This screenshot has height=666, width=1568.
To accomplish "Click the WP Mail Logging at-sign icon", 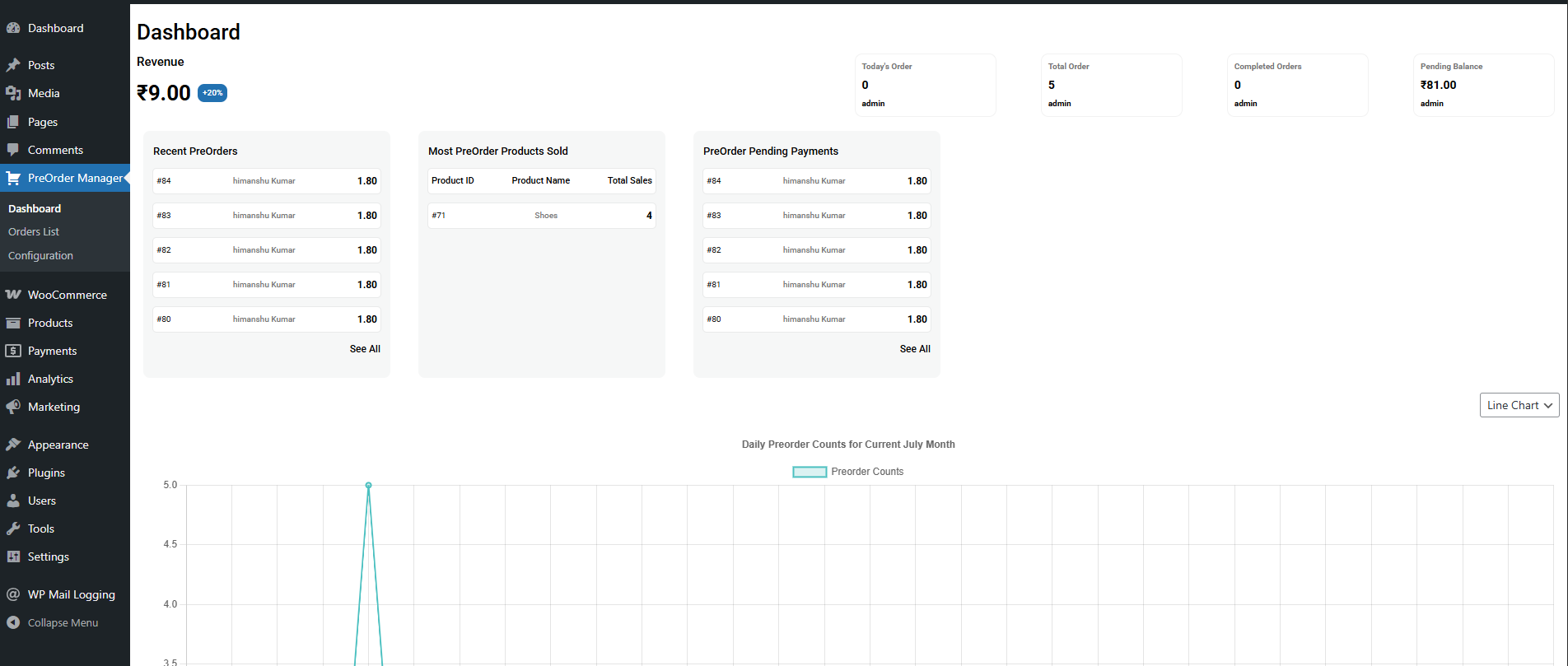I will pyautogui.click(x=13, y=594).
